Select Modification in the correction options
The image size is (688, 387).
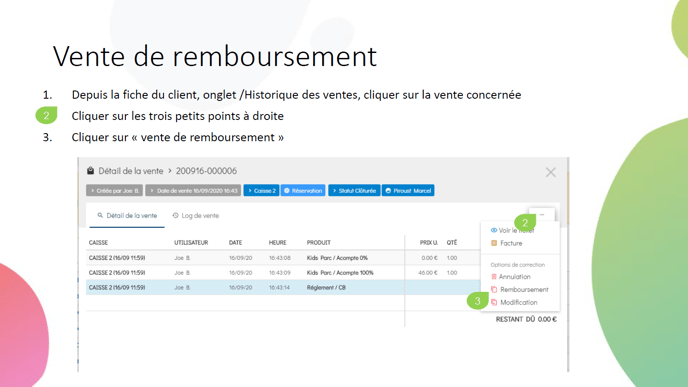518,302
